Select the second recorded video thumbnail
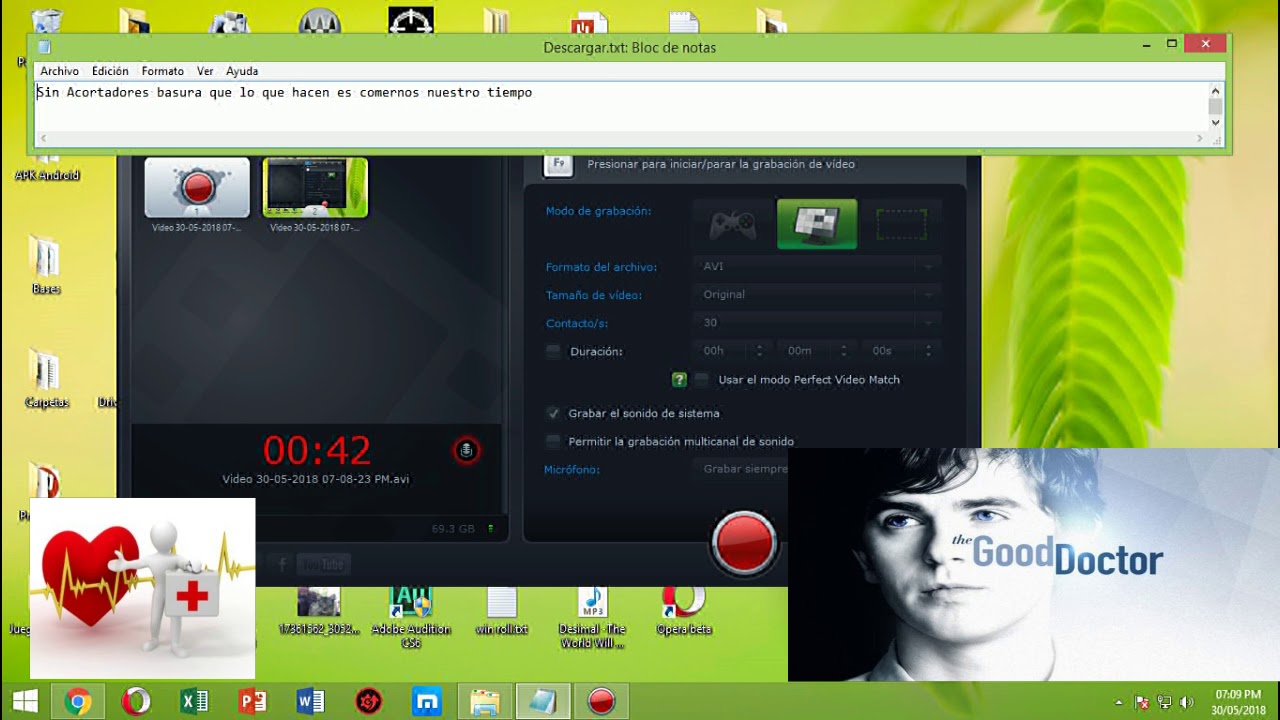This screenshot has width=1280, height=720. click(315, 188)
